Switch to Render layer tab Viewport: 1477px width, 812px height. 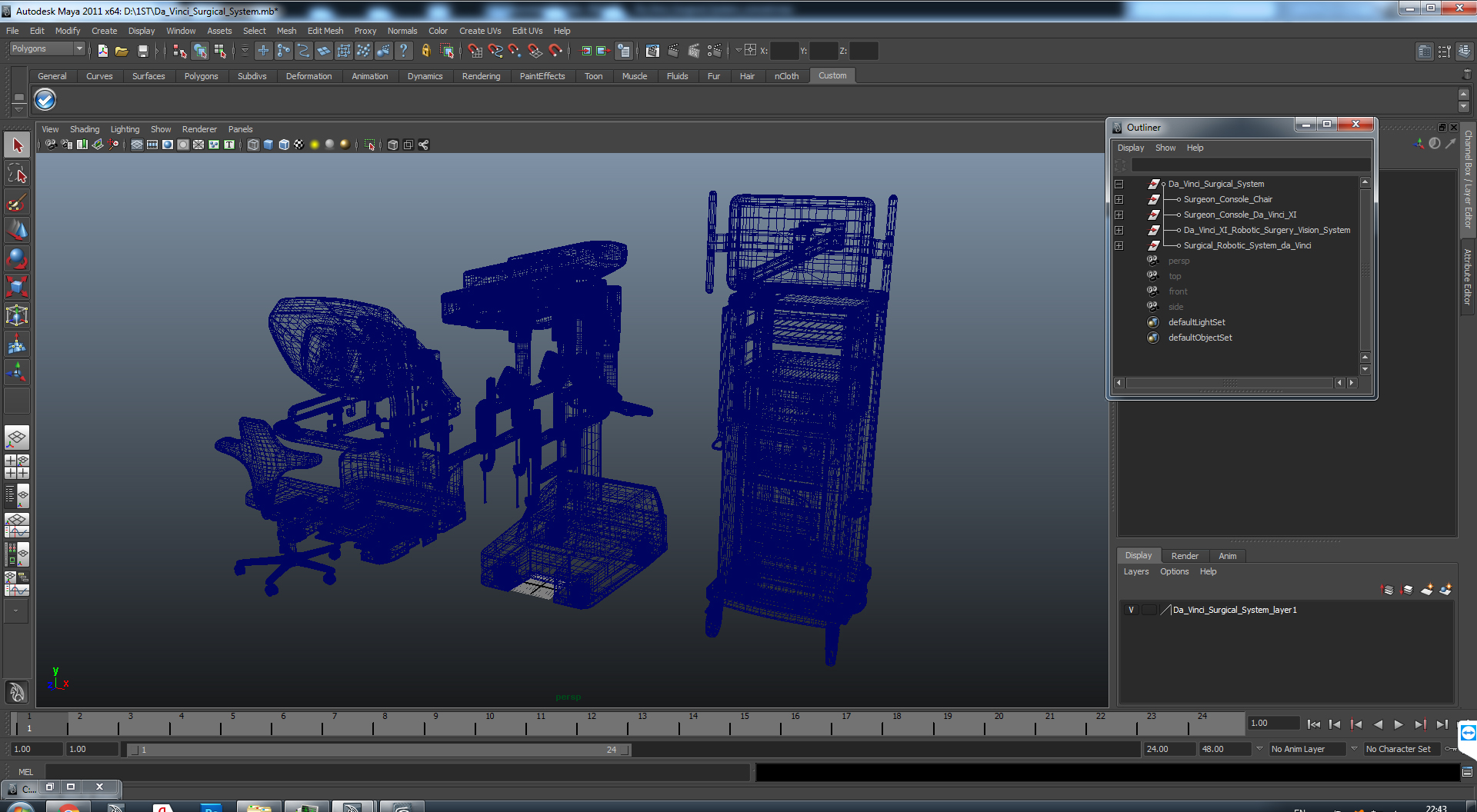click(x=1185, y=556)
